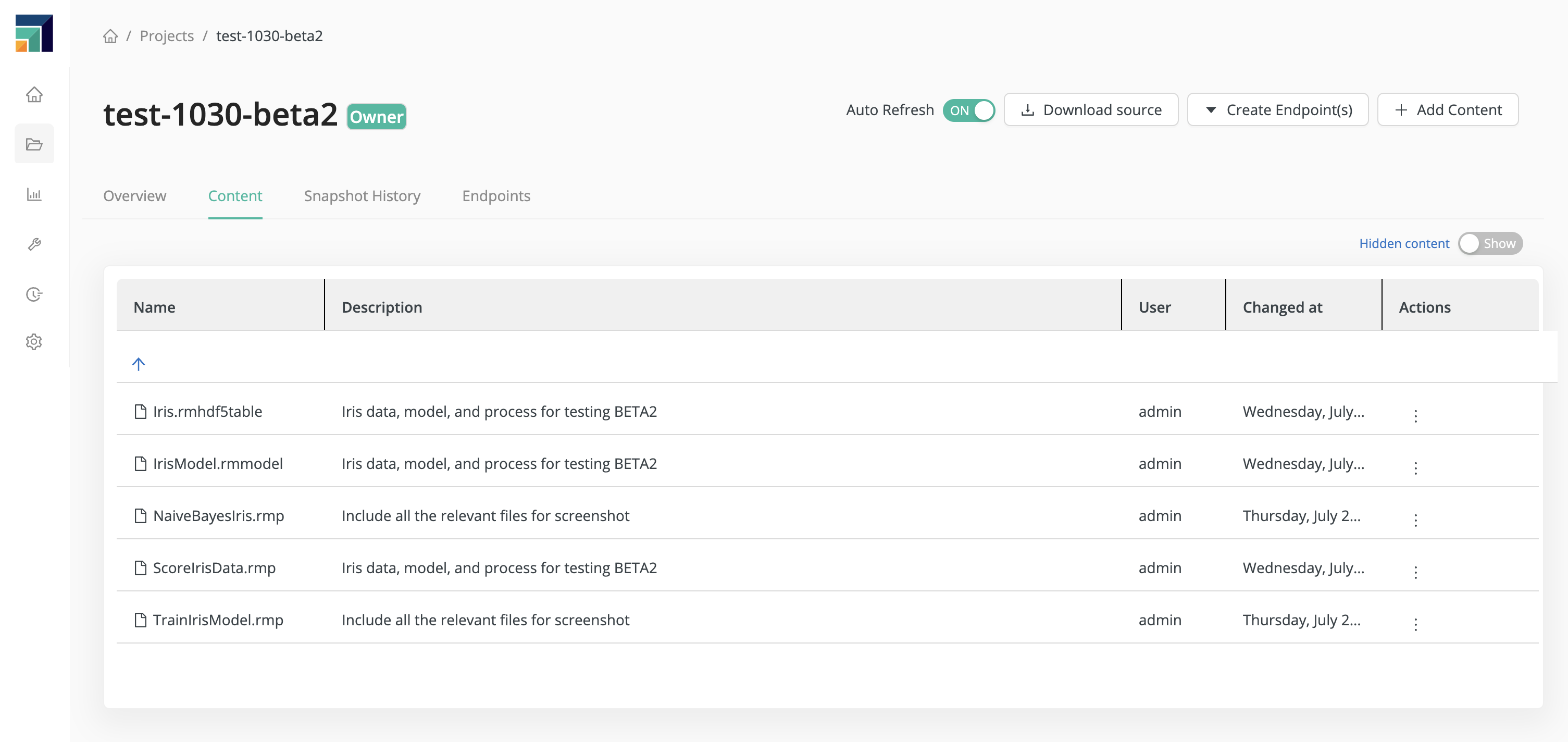Open the projects folder icon in sidebar
1568x742 pixels.
(x=34, y=144)
